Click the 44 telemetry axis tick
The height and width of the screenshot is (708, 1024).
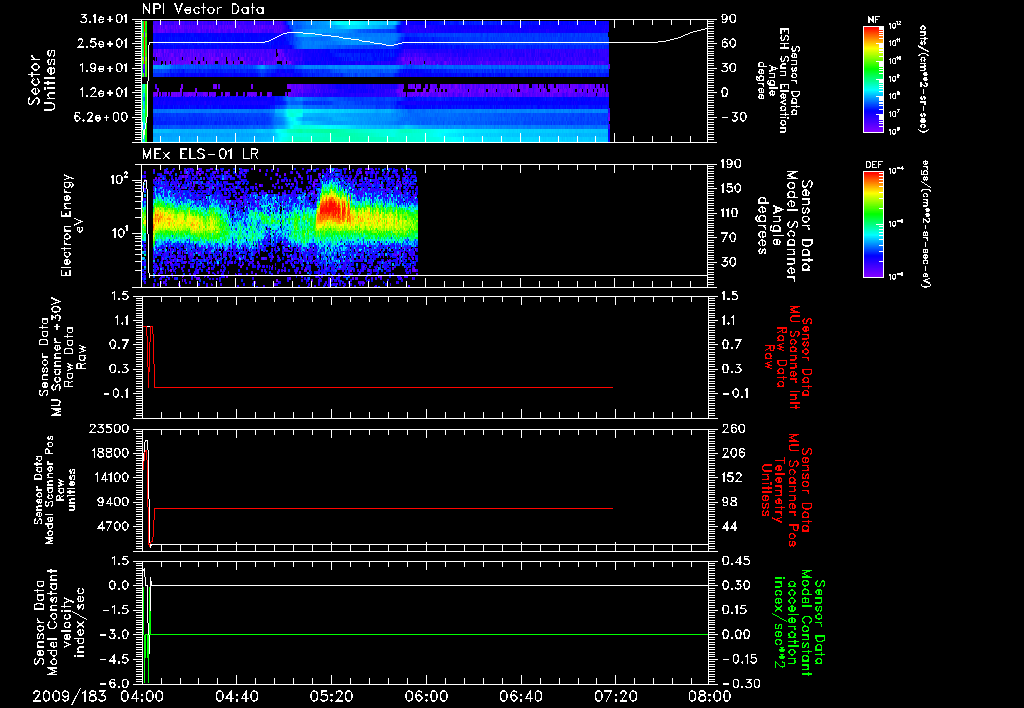(x=729, y=526)
